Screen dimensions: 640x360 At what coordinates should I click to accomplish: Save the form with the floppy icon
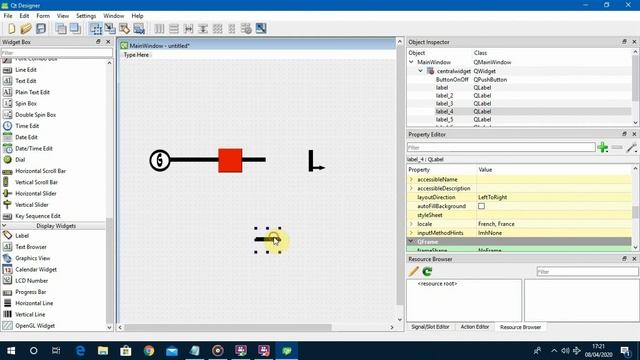click(40, 29)
